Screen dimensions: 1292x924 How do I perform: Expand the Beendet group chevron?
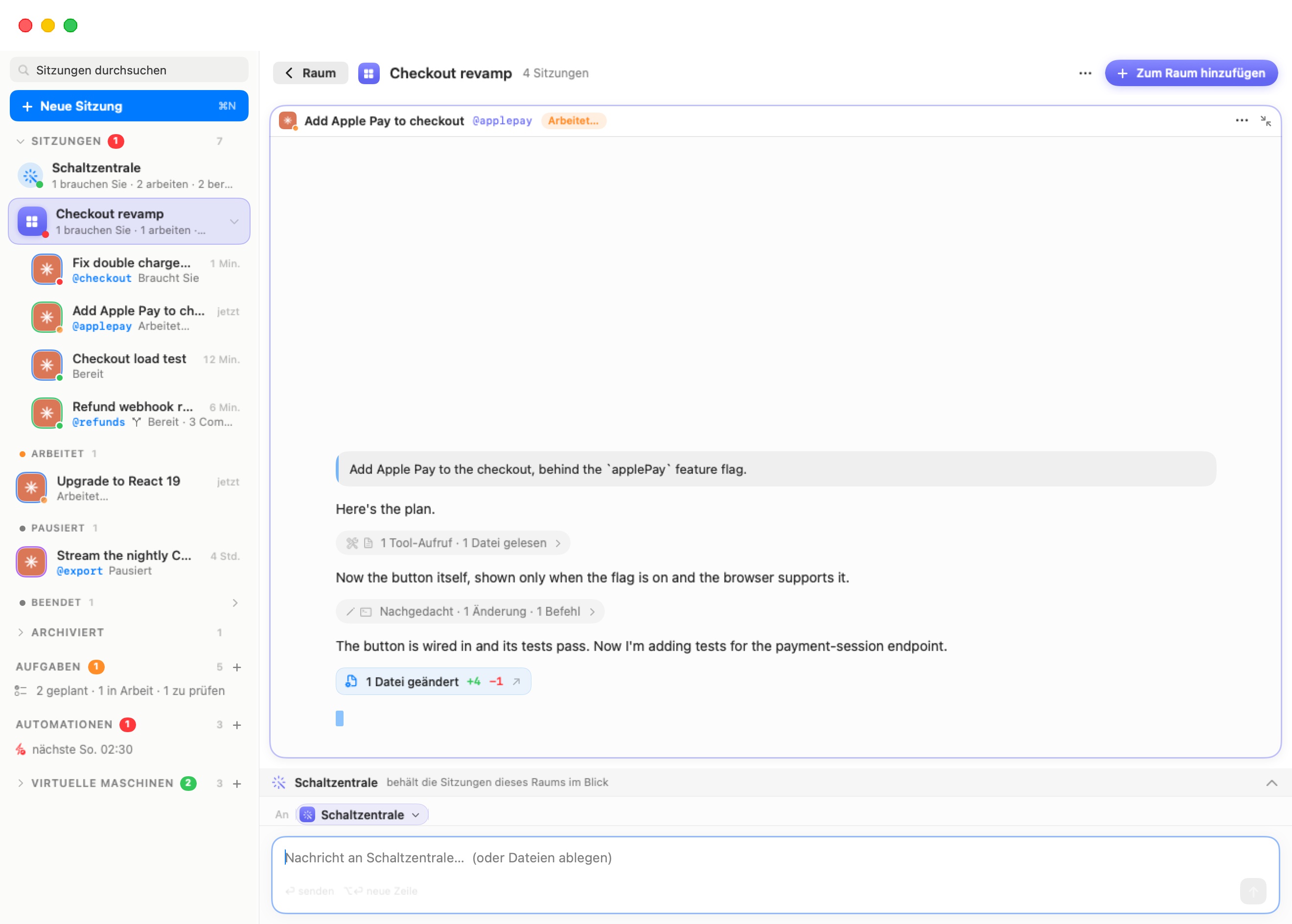(x=235, y=602)
